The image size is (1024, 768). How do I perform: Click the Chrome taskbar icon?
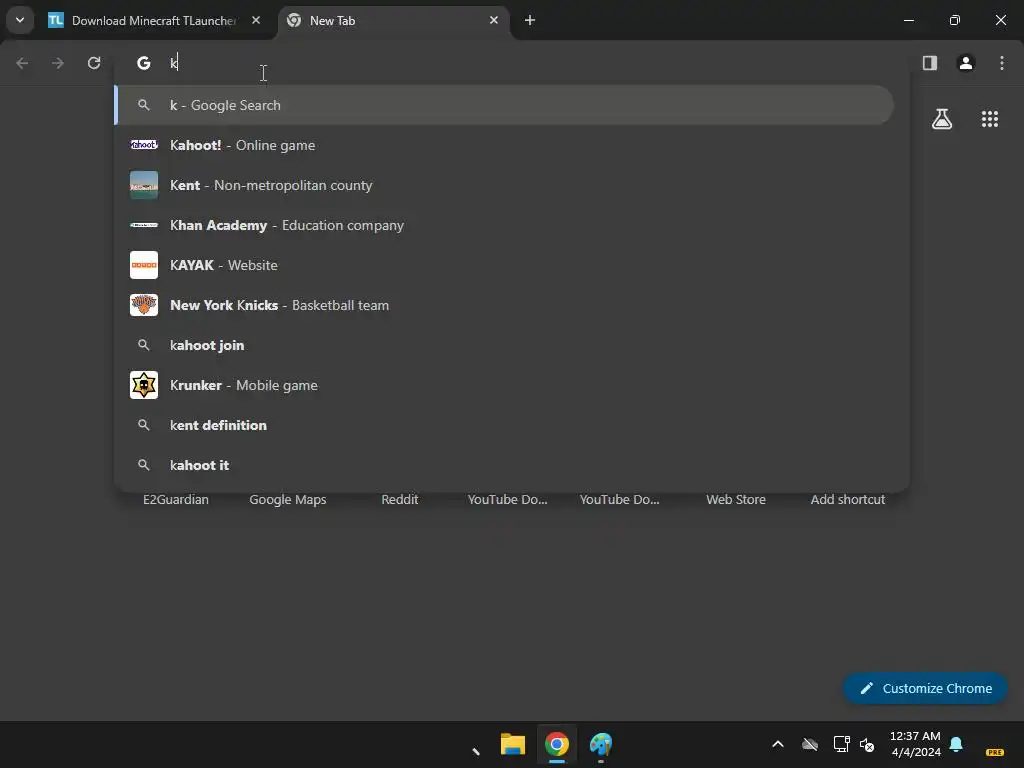557,744
